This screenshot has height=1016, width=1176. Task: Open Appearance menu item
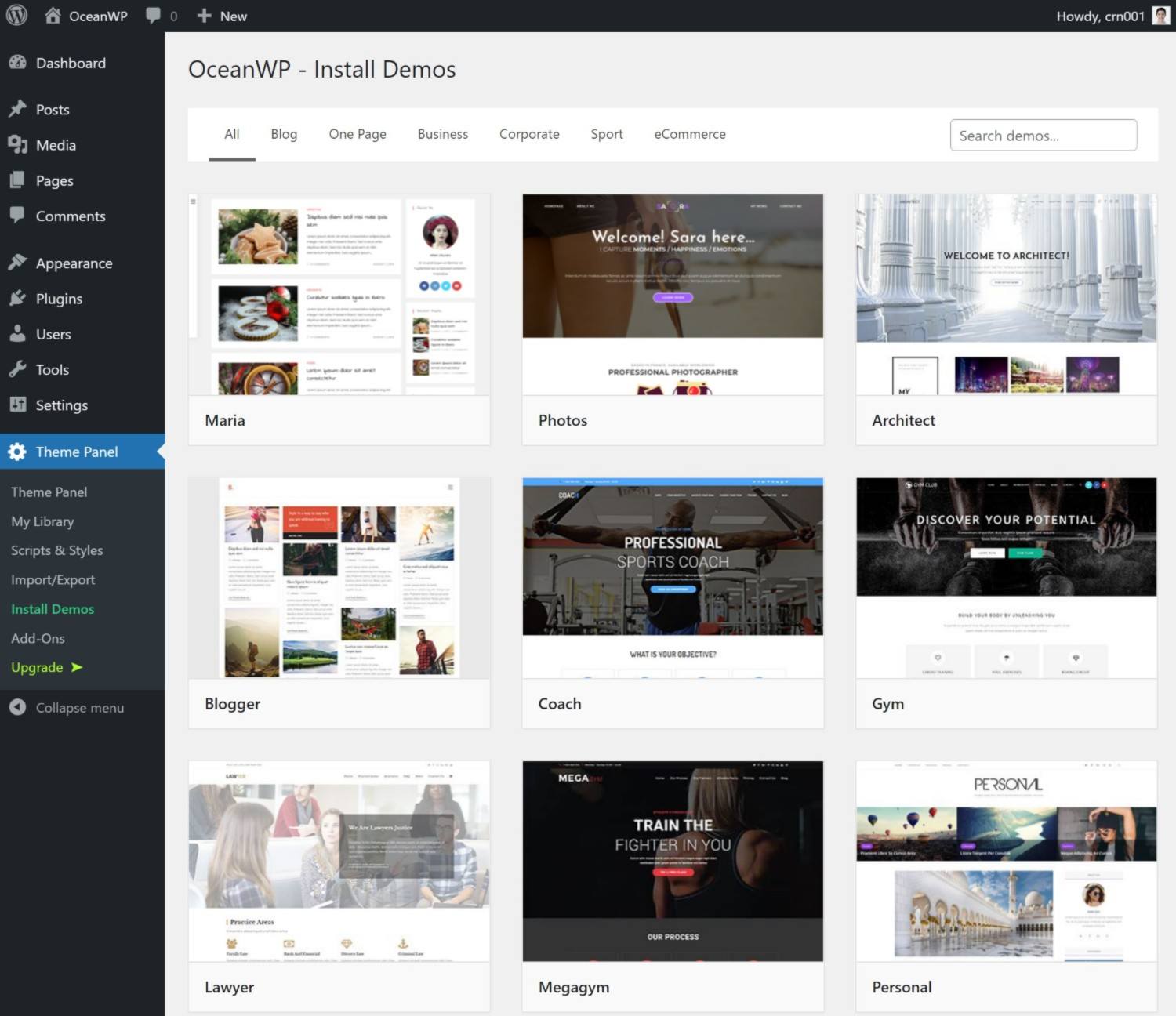coord(74,263)
